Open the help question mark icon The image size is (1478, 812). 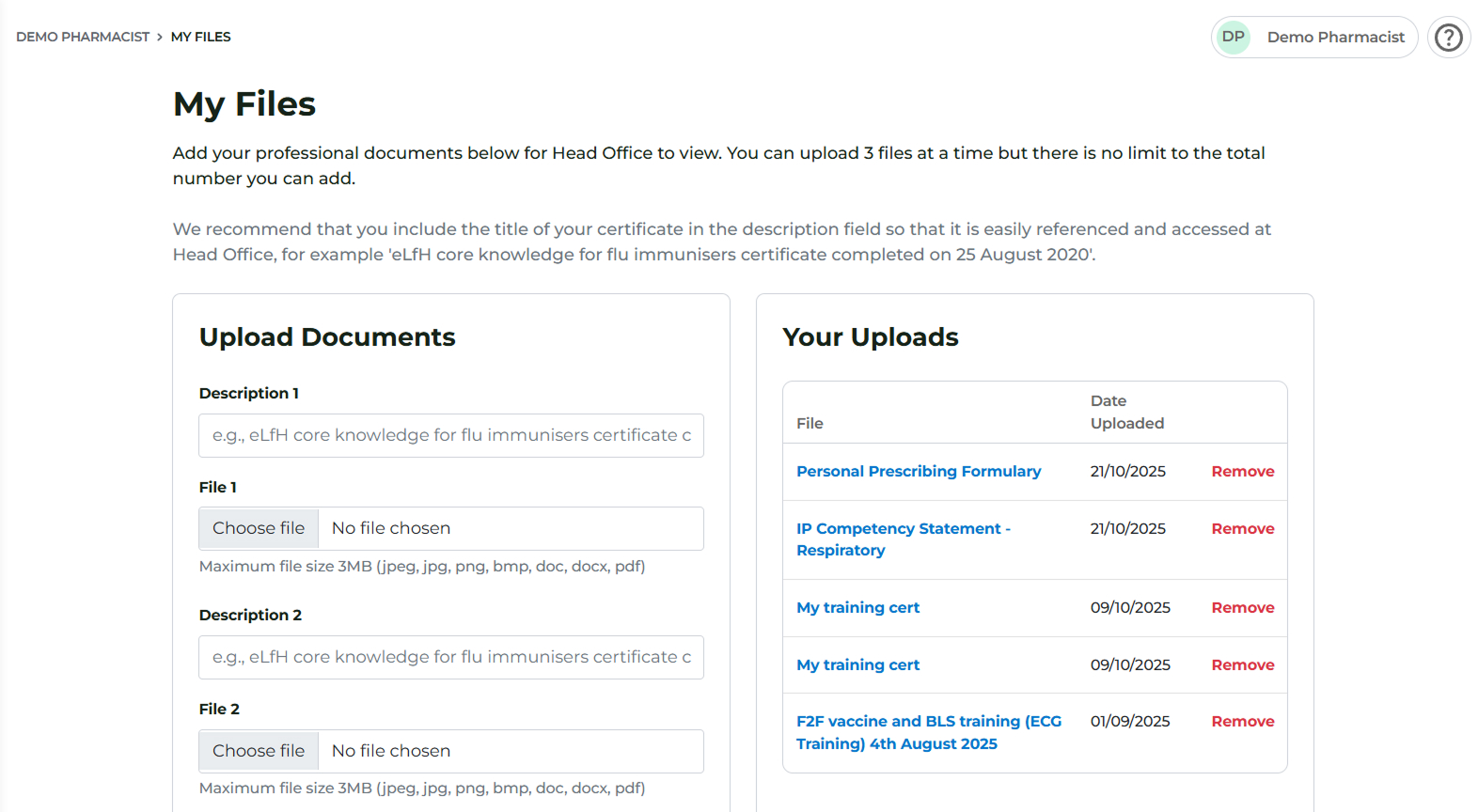pos(1449,38)
